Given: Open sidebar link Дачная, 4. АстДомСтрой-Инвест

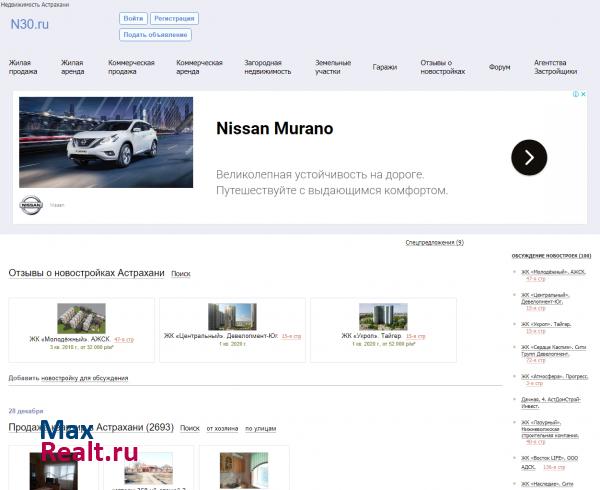Looking at the screenshot, I should (x=551, y=403).
